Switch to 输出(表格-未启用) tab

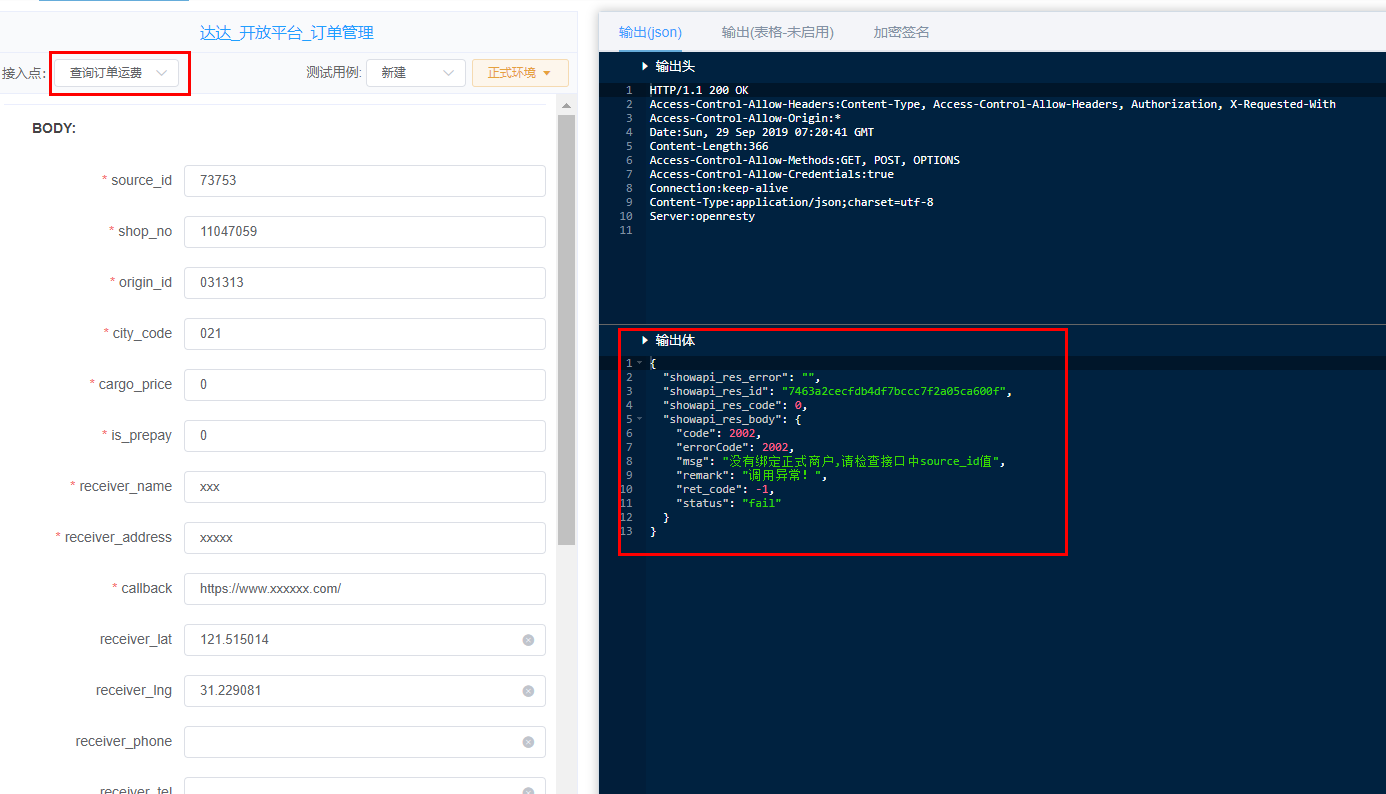778,32
